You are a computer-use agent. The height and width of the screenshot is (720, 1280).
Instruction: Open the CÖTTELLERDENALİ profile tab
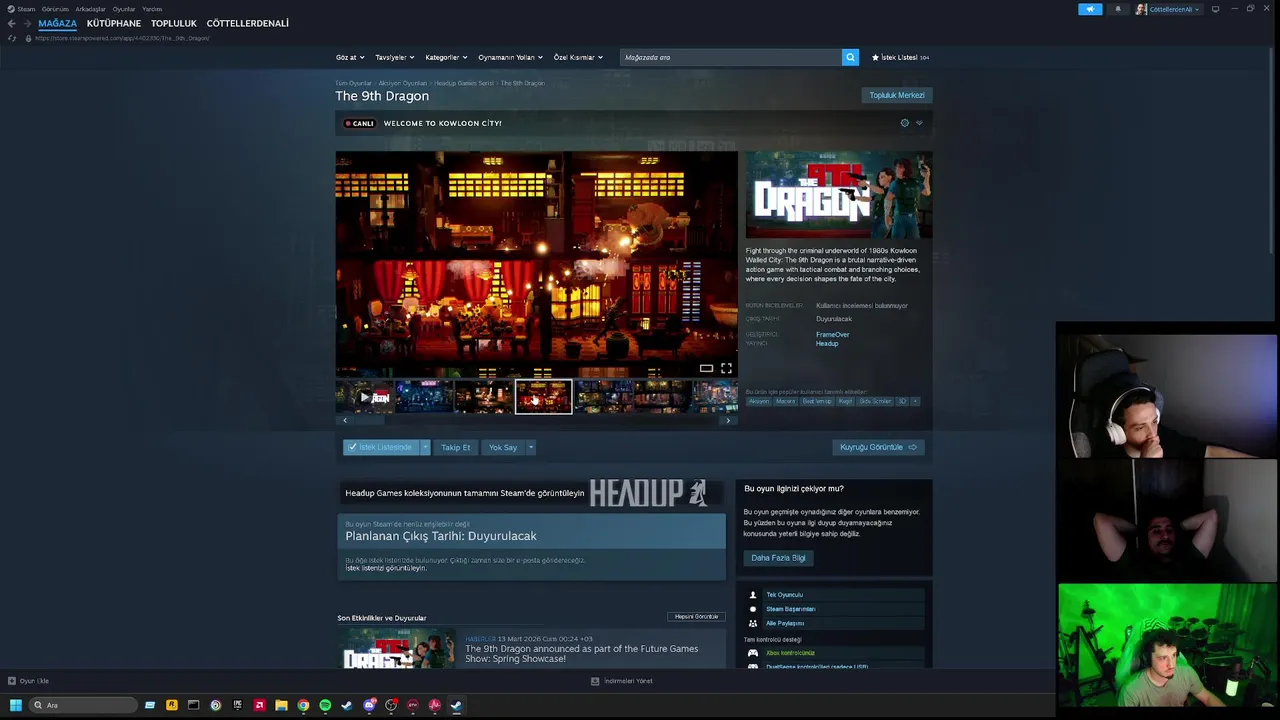tap(247, 23)
